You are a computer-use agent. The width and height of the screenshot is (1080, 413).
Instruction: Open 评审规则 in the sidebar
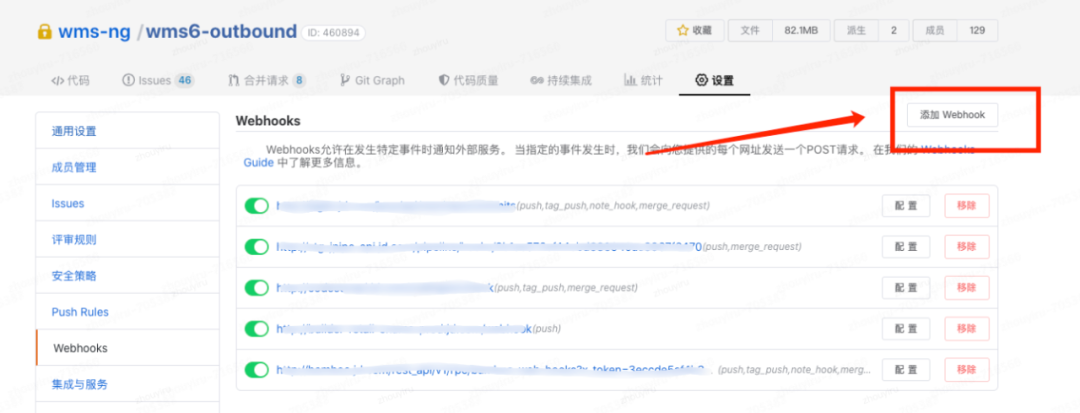point(127,240)
